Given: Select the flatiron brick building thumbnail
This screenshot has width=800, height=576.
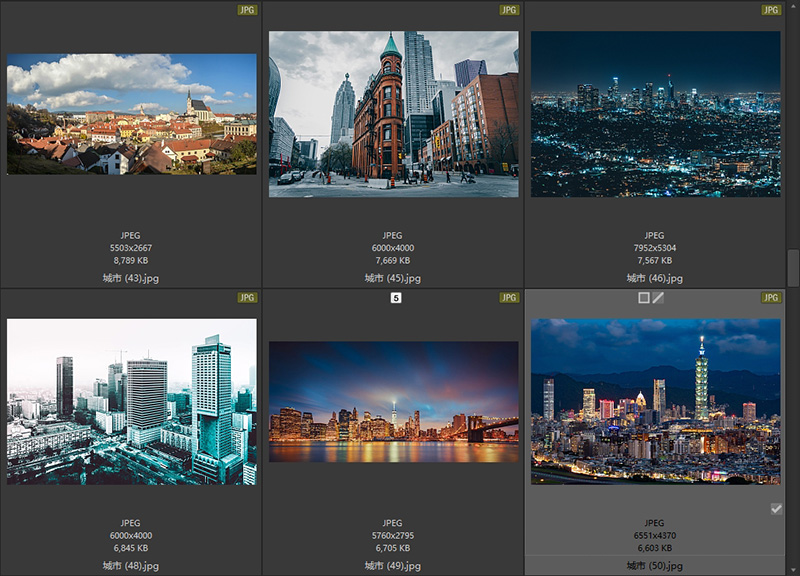Looking at the screenshot, I should click(x=393, y=114).
